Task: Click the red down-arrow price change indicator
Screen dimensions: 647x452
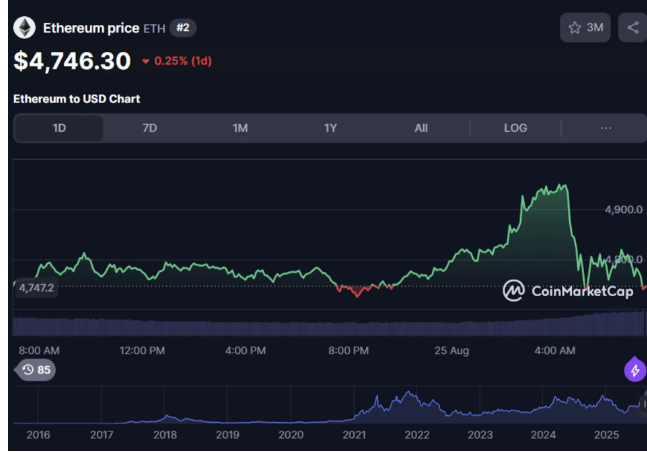Action: [145, 62]
